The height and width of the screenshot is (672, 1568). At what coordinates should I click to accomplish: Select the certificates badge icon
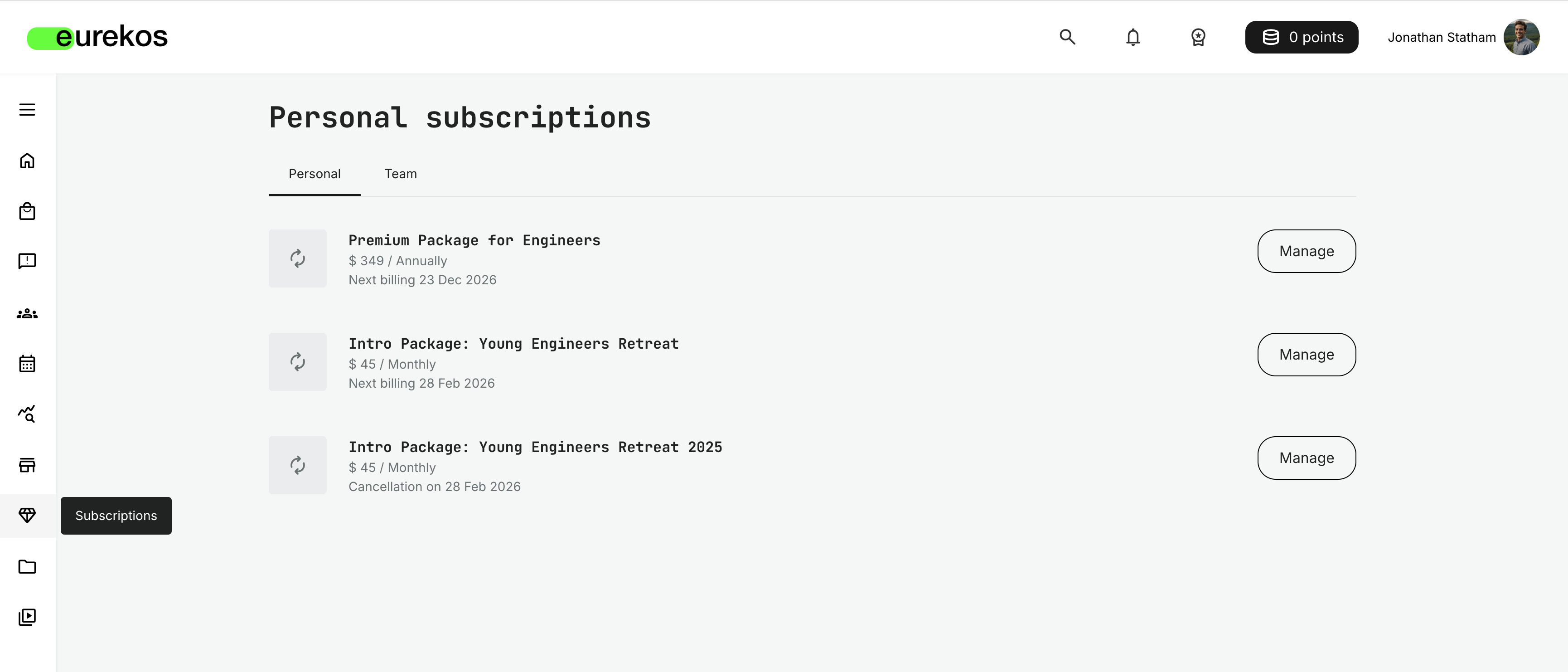point(1197,37)
